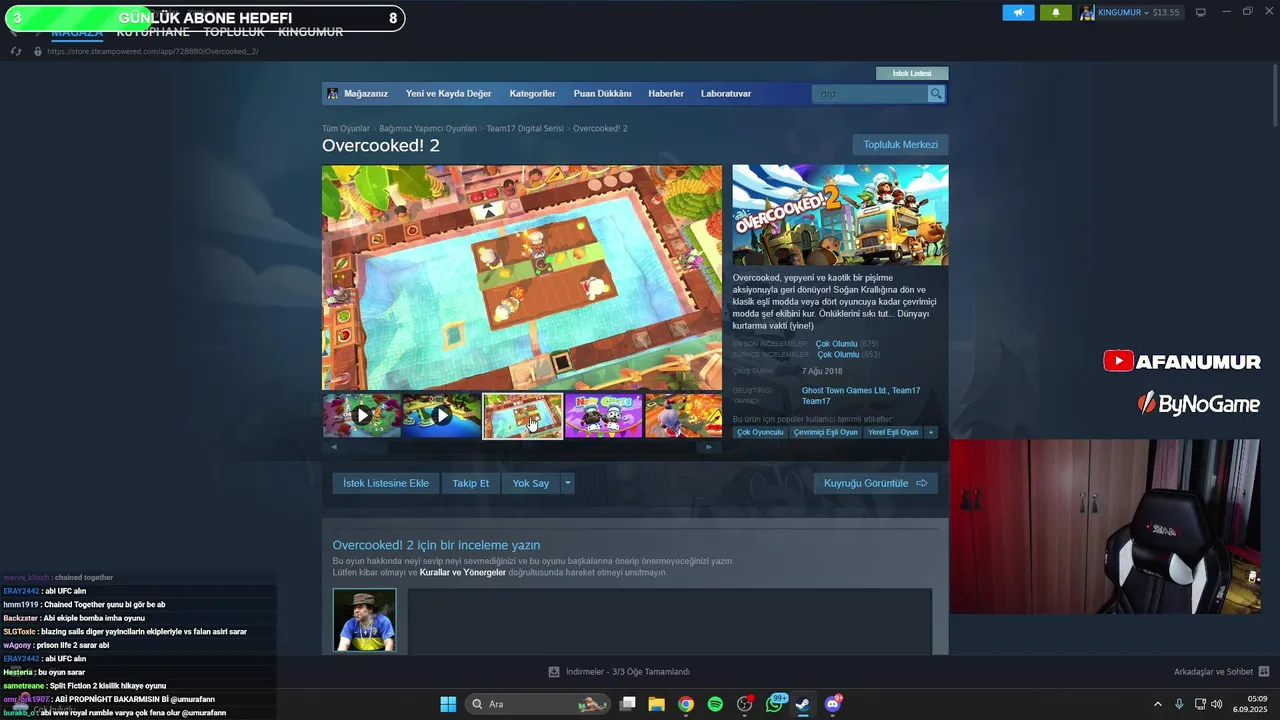Click the review text box
The width and height of the screenshot is (1280, 720).
(669, 620)
